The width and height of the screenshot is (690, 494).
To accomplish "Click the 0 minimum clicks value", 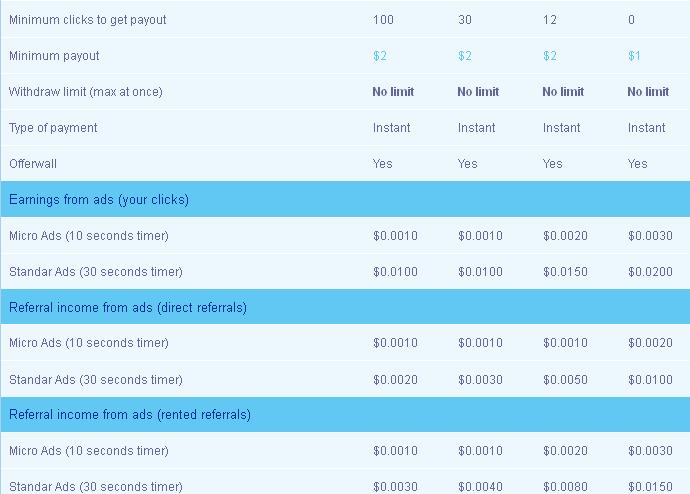I will (631, 20).
